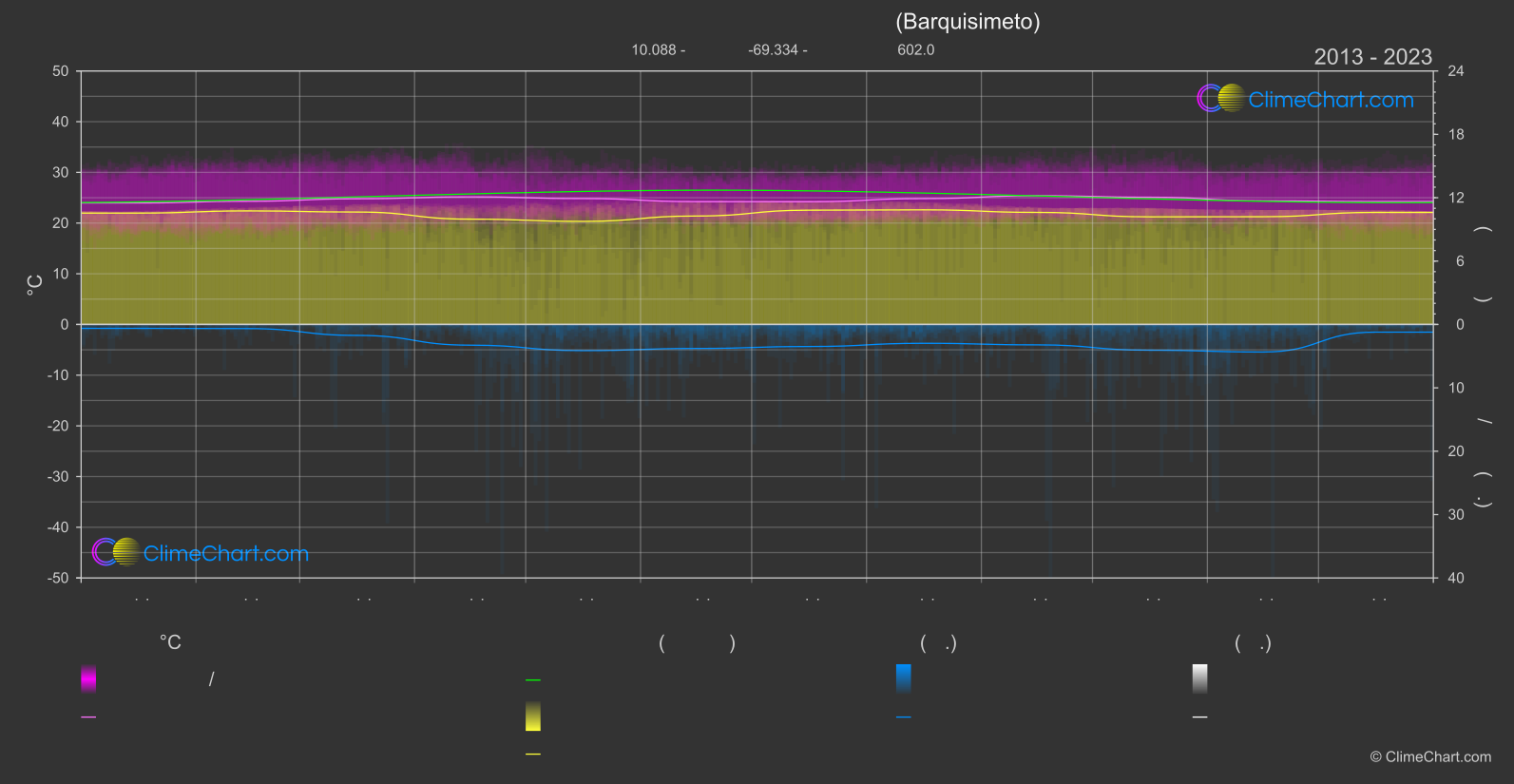Open the ClimeChart.com text link at top right
The width and height of the screenshot is (1514, 784).
(1331, 100)
